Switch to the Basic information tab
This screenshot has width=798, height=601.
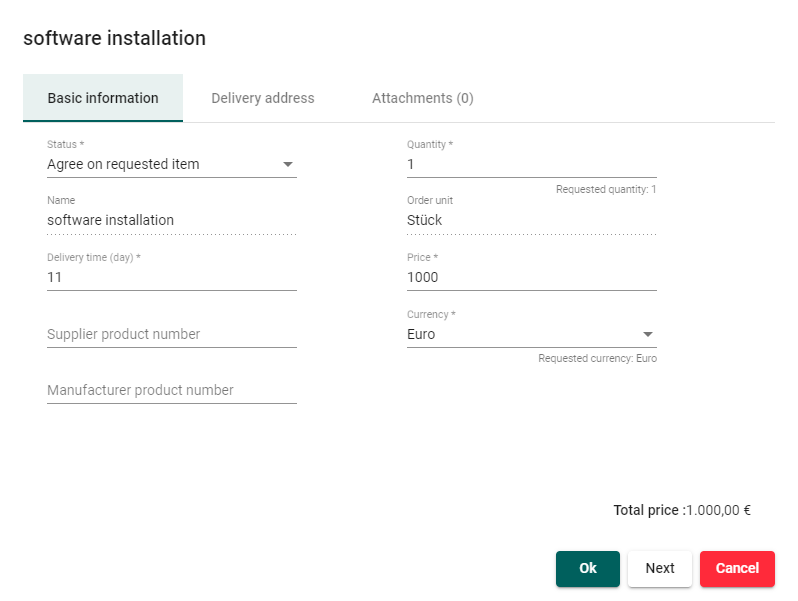point(103,98)
